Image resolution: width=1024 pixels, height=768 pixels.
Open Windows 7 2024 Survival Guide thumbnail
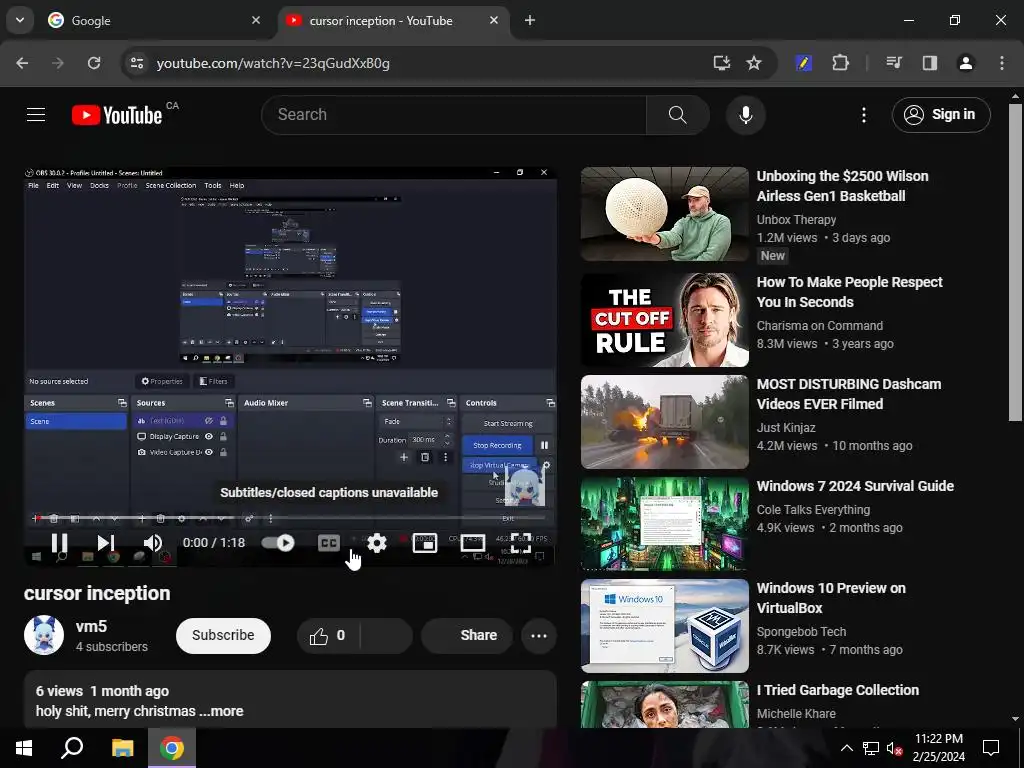665,524
